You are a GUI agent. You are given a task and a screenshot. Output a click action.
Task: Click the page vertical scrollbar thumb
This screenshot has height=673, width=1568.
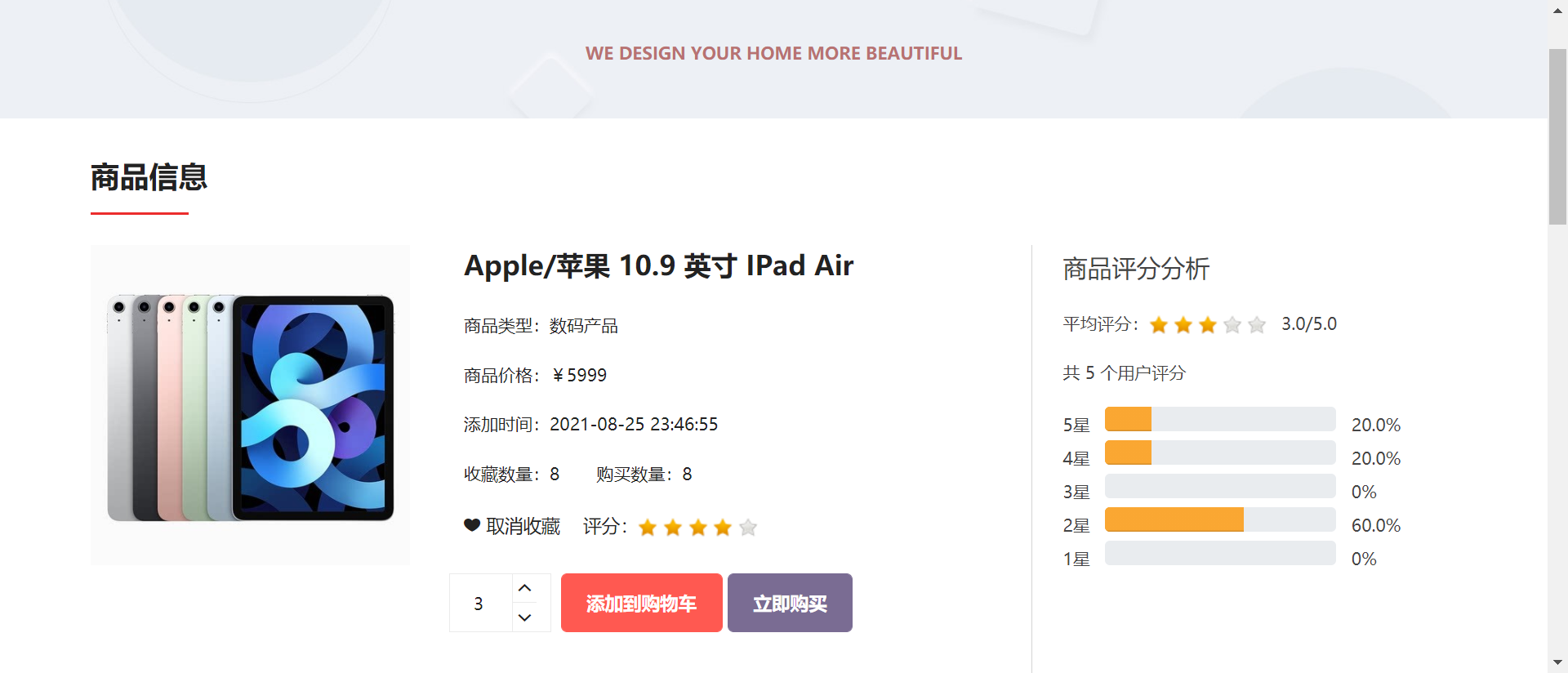pos(1557,136)
